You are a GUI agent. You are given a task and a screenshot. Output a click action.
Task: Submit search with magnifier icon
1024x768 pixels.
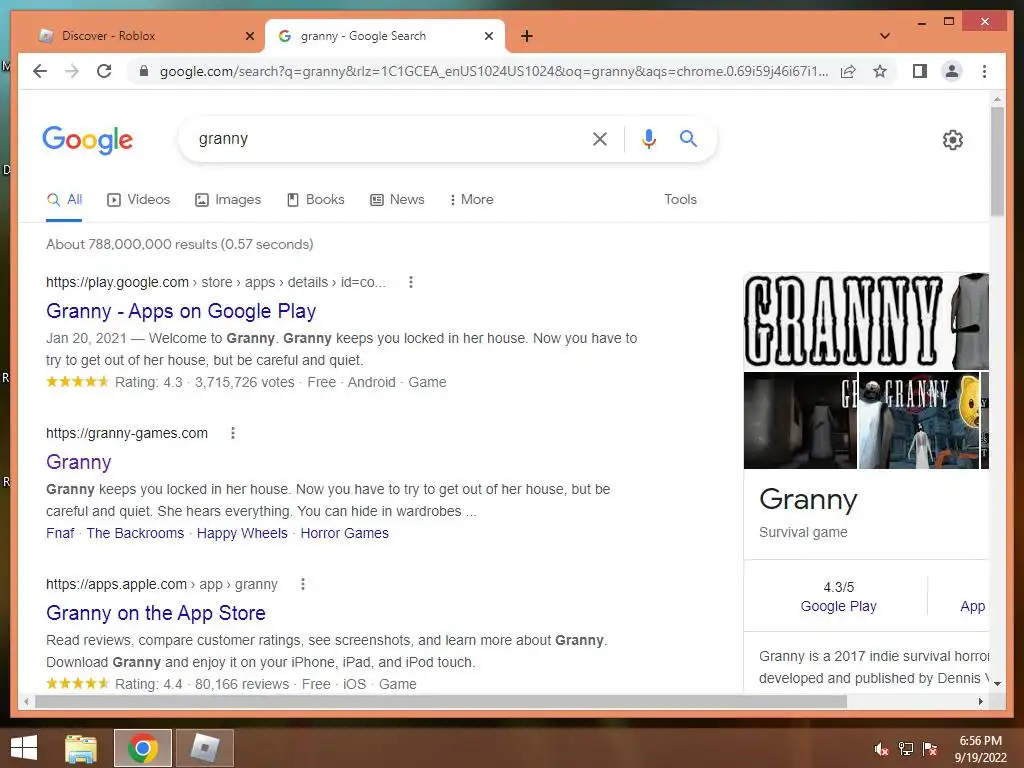click(688, 138)
